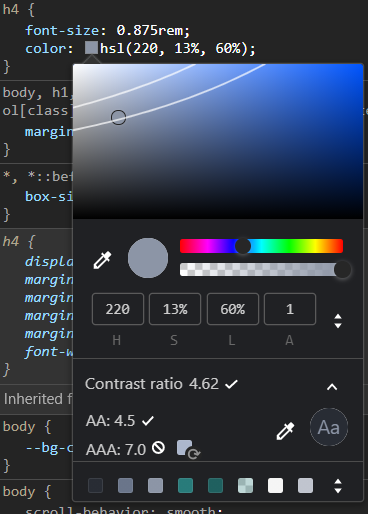Click the displa property in italic h4 rule
The width and height of the screenshot is (368, 514).
point(49,262)
